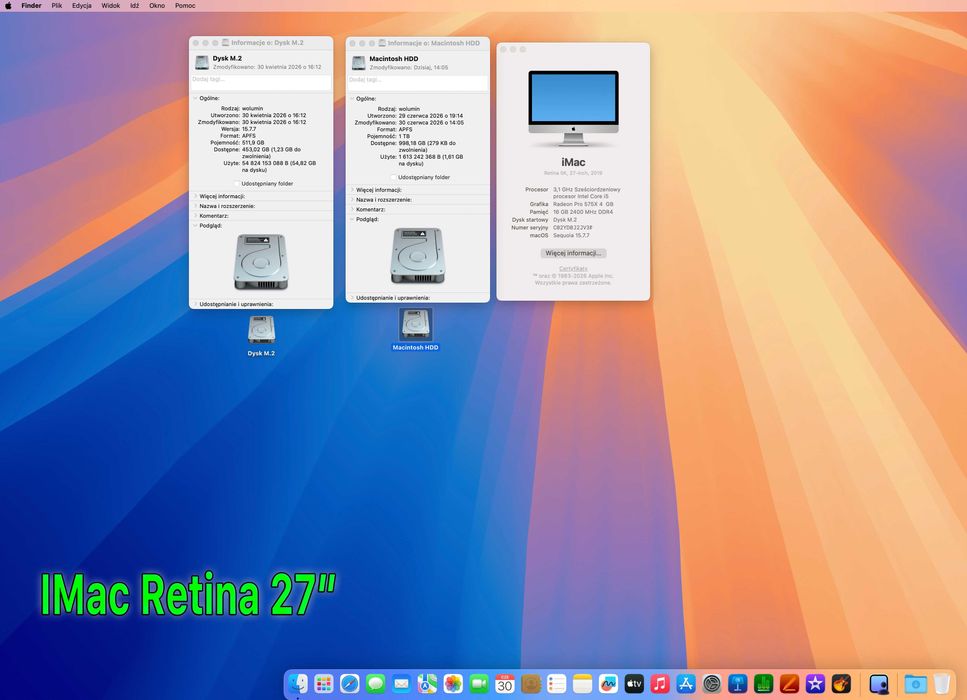
Task: Expand Więcej informacji in Dysk M.2 window
Action: click(x=195, y=196)
